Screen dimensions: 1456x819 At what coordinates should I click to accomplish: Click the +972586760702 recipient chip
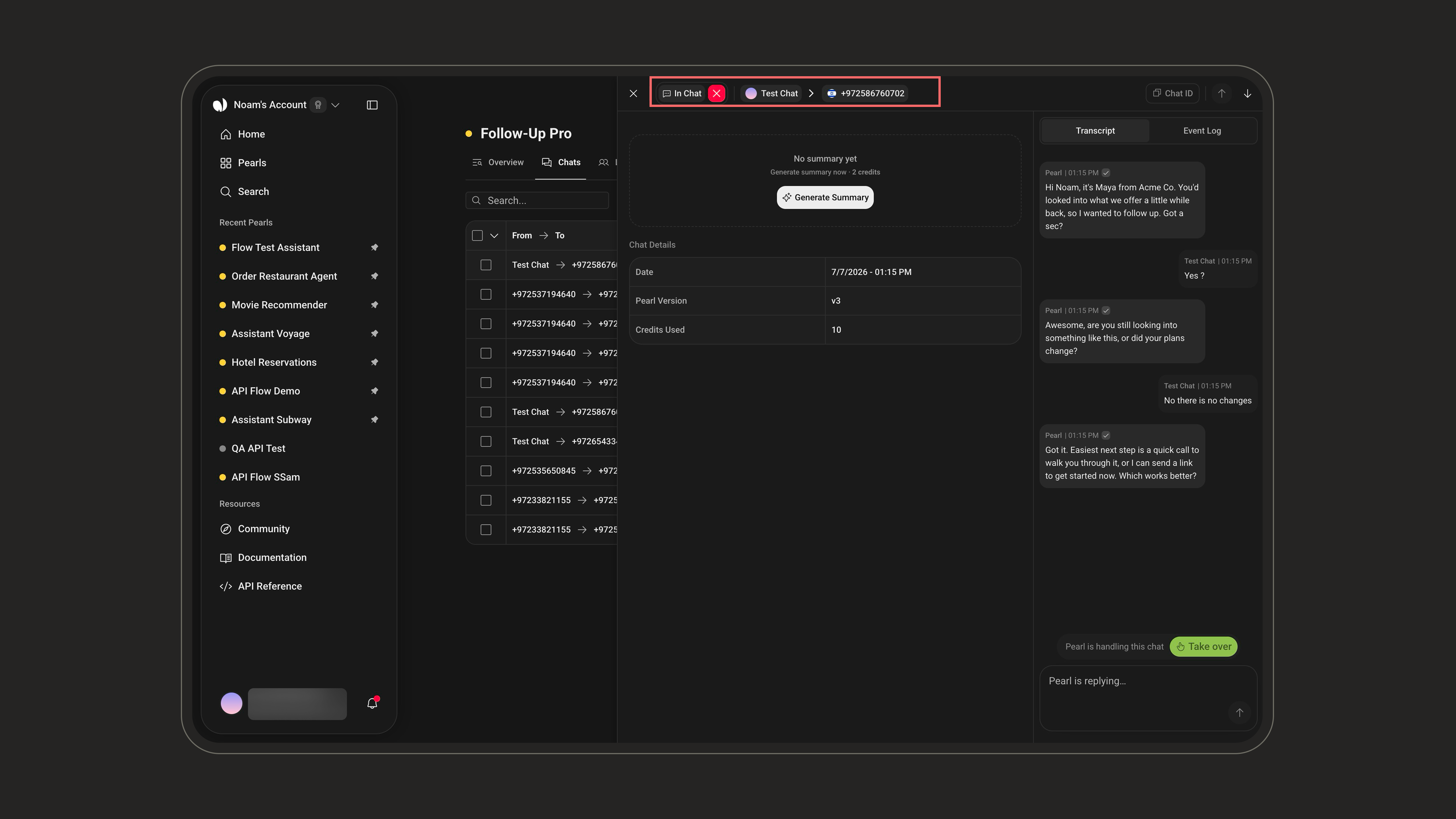point(865,93)
